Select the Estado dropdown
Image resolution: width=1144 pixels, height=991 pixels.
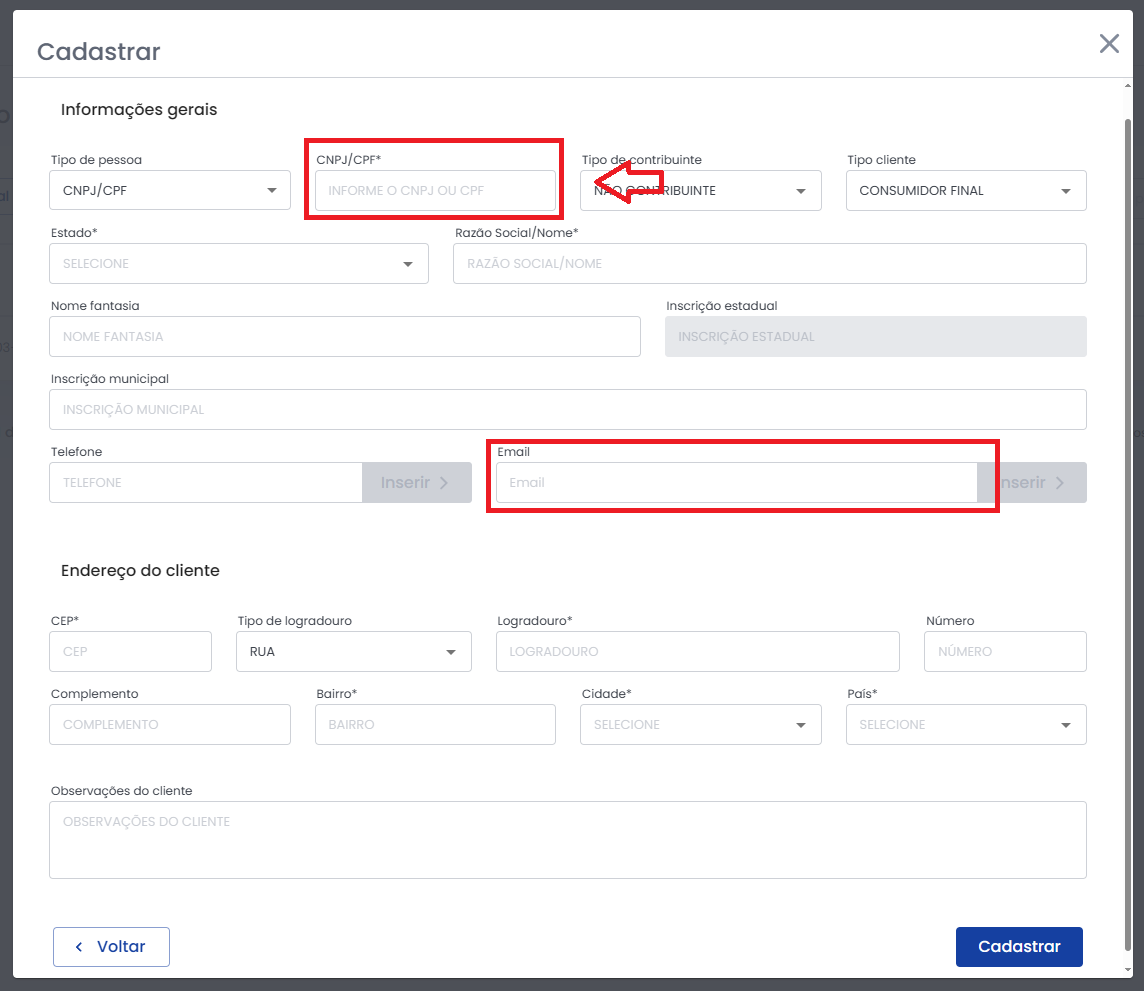238,263
